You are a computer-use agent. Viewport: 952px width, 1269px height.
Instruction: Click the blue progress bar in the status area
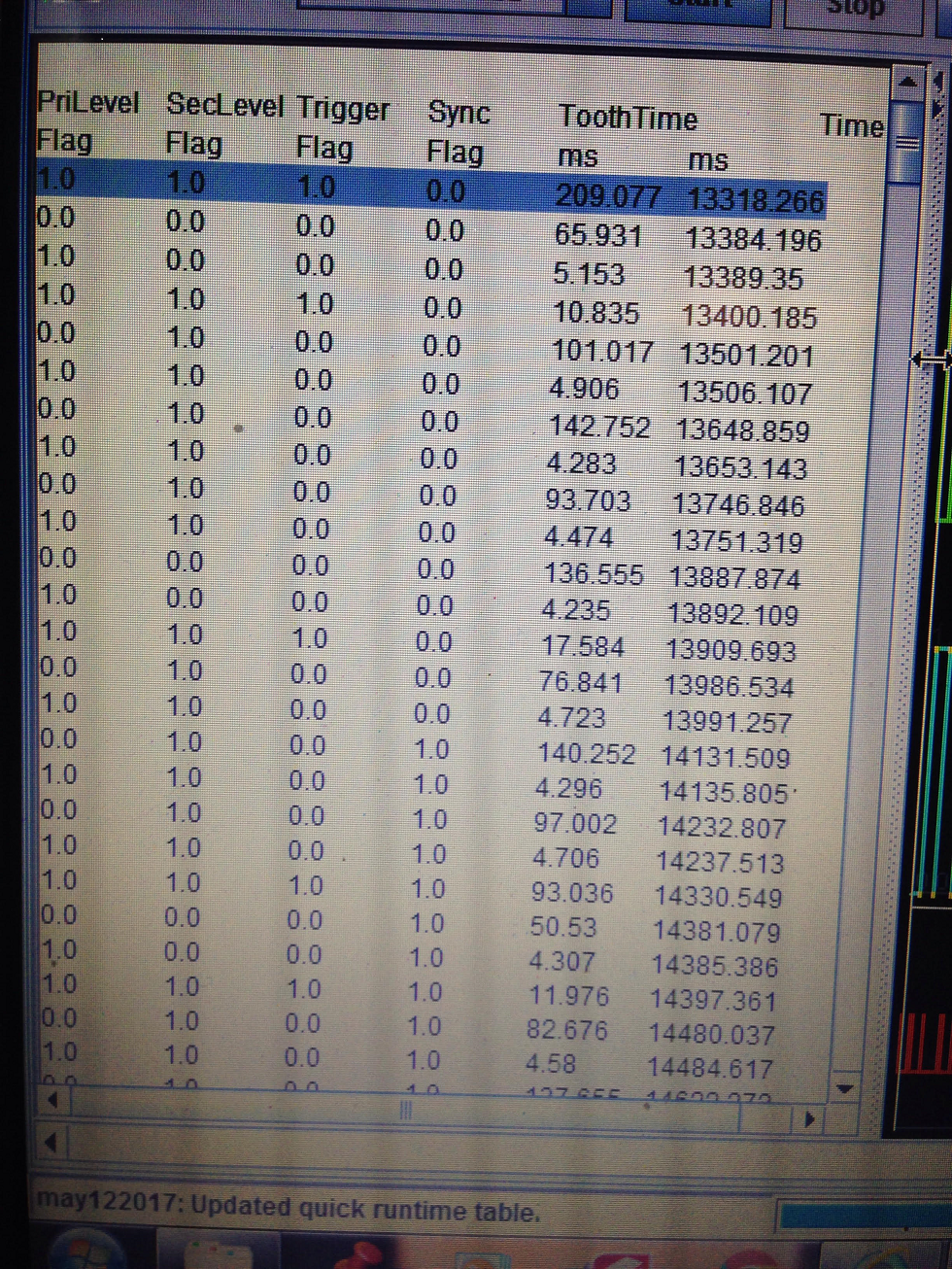pyautogui.click(x=865, y=1216)
